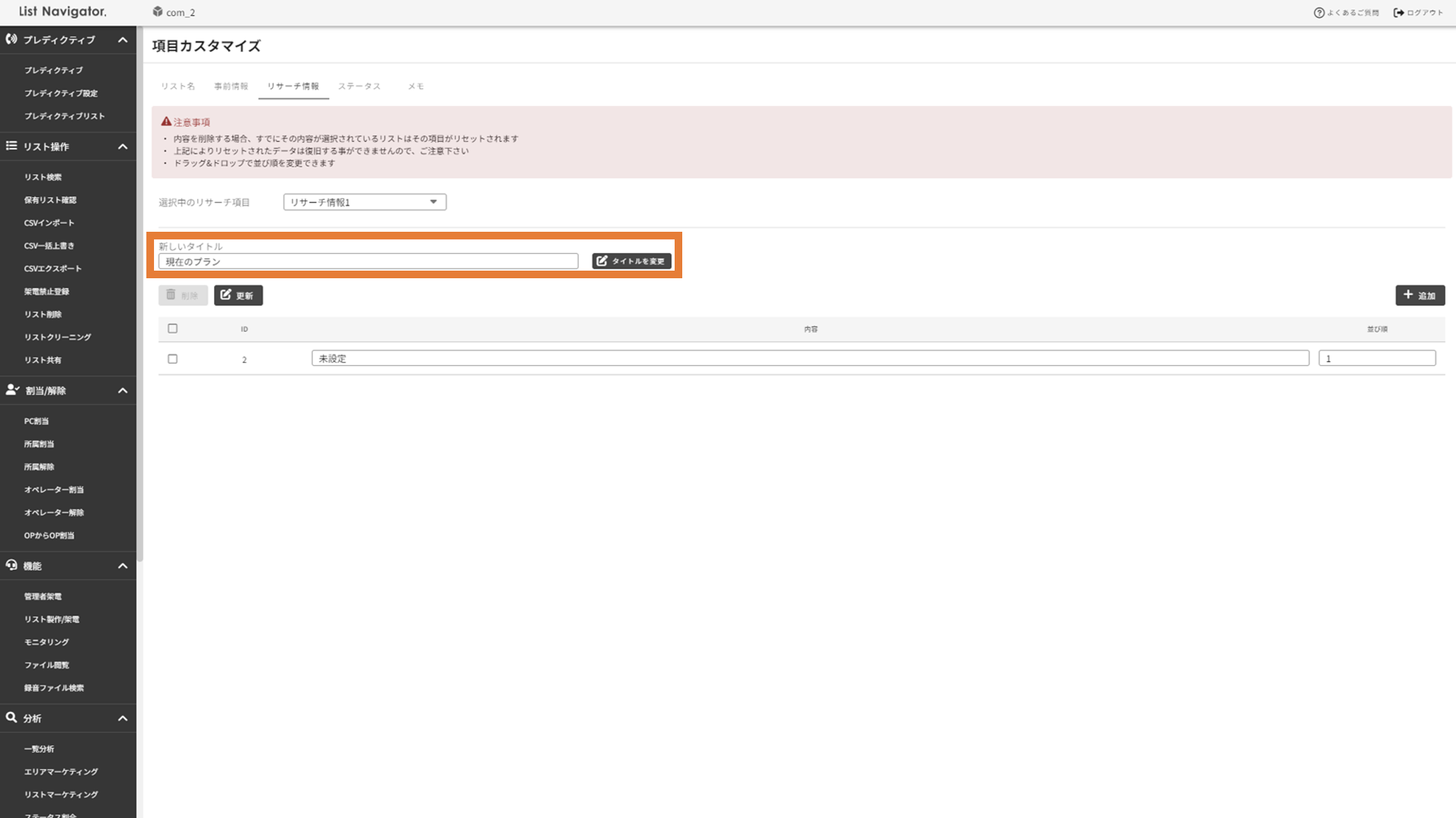Viewport: 1456px width, 818px height.
Task: Click the ログアウト logout icon
Action: click(x=1399, y=12)
